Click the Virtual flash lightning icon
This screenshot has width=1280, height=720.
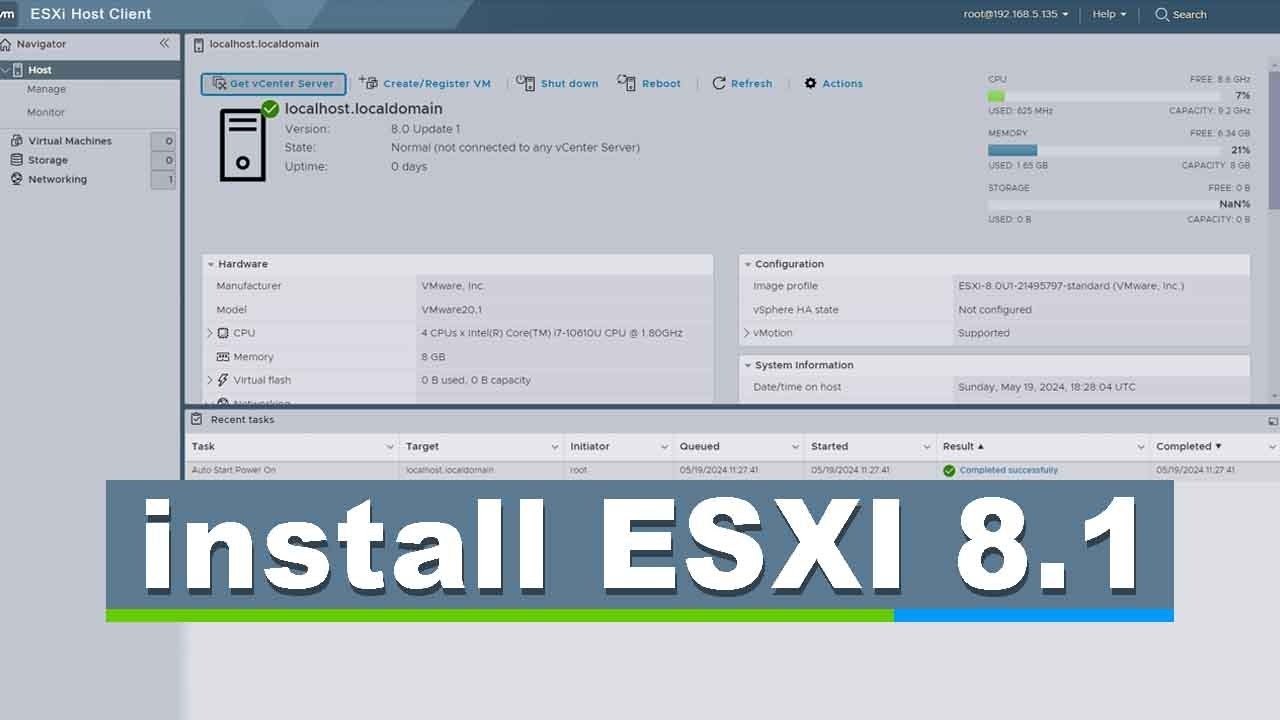click(x=223, y=380)
